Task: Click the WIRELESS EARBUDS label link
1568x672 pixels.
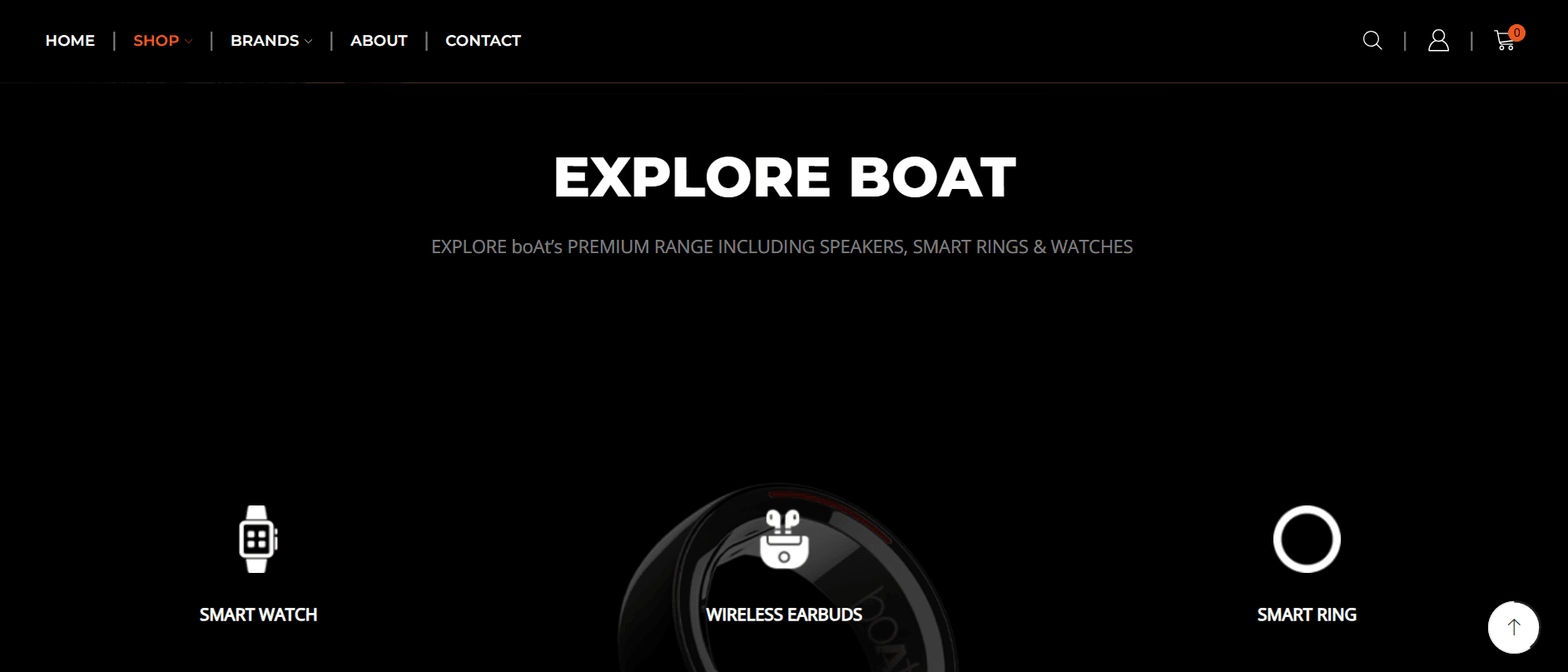Action: [784, 615]
